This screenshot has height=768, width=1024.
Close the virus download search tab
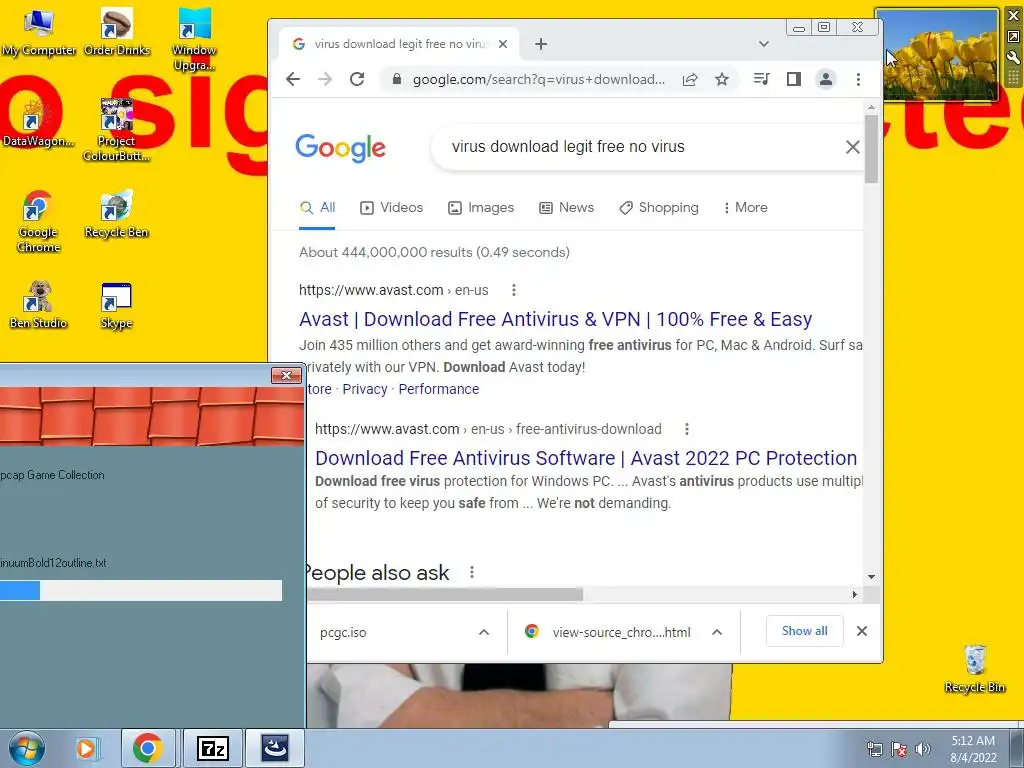click(x=503, y=44)
